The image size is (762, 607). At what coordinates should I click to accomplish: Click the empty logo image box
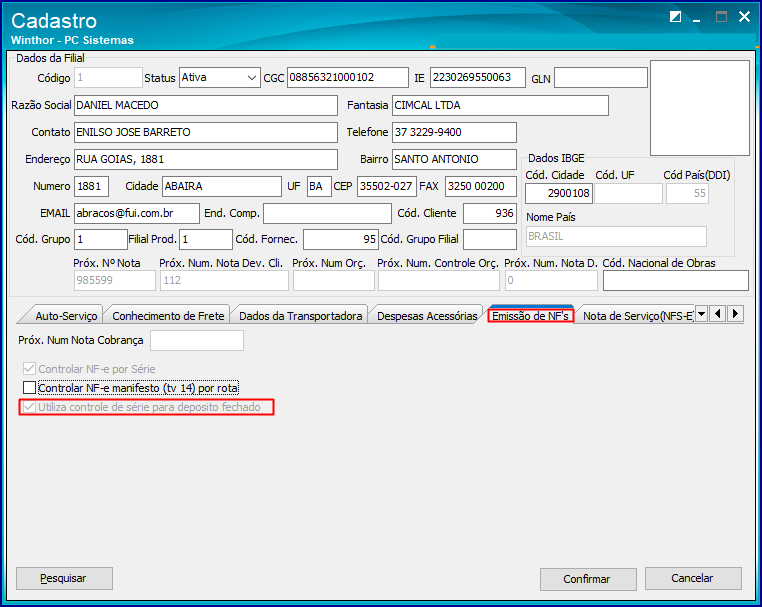(700, 108)
